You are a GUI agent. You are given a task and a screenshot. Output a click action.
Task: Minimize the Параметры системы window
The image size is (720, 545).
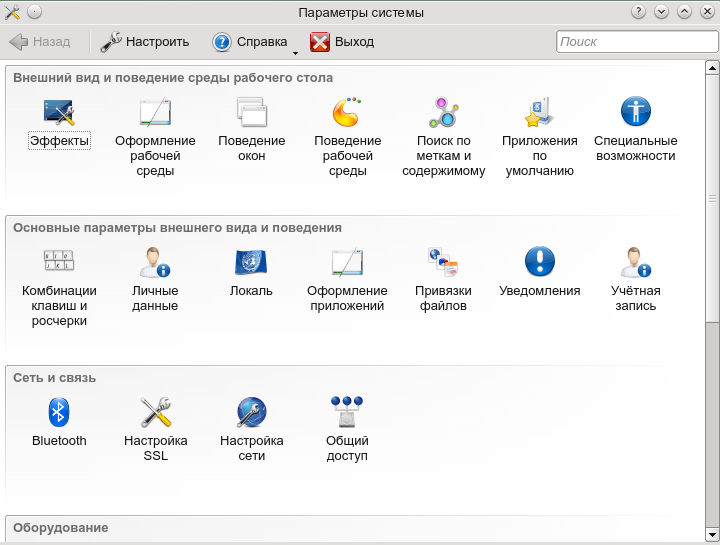661,12
